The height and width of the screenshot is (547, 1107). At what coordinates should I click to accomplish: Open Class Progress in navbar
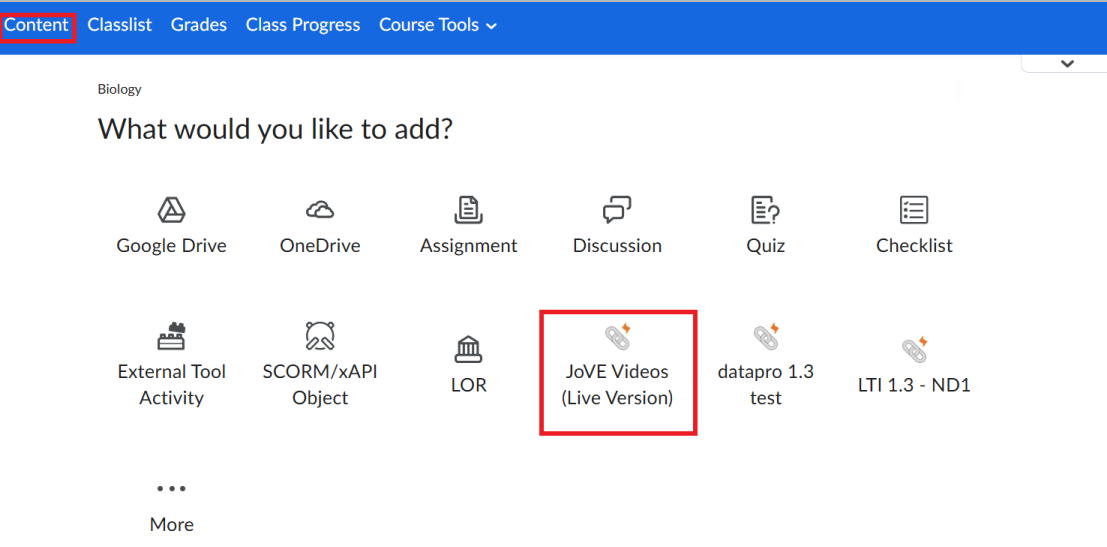(x=303, y=25)
